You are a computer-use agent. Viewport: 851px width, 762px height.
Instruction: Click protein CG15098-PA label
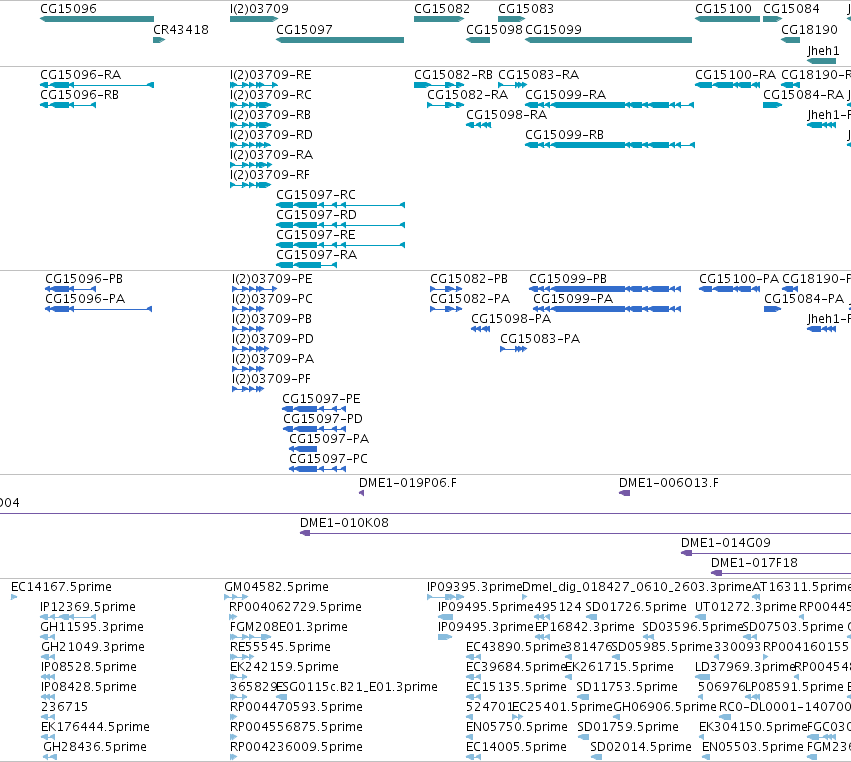click(511, 319)
